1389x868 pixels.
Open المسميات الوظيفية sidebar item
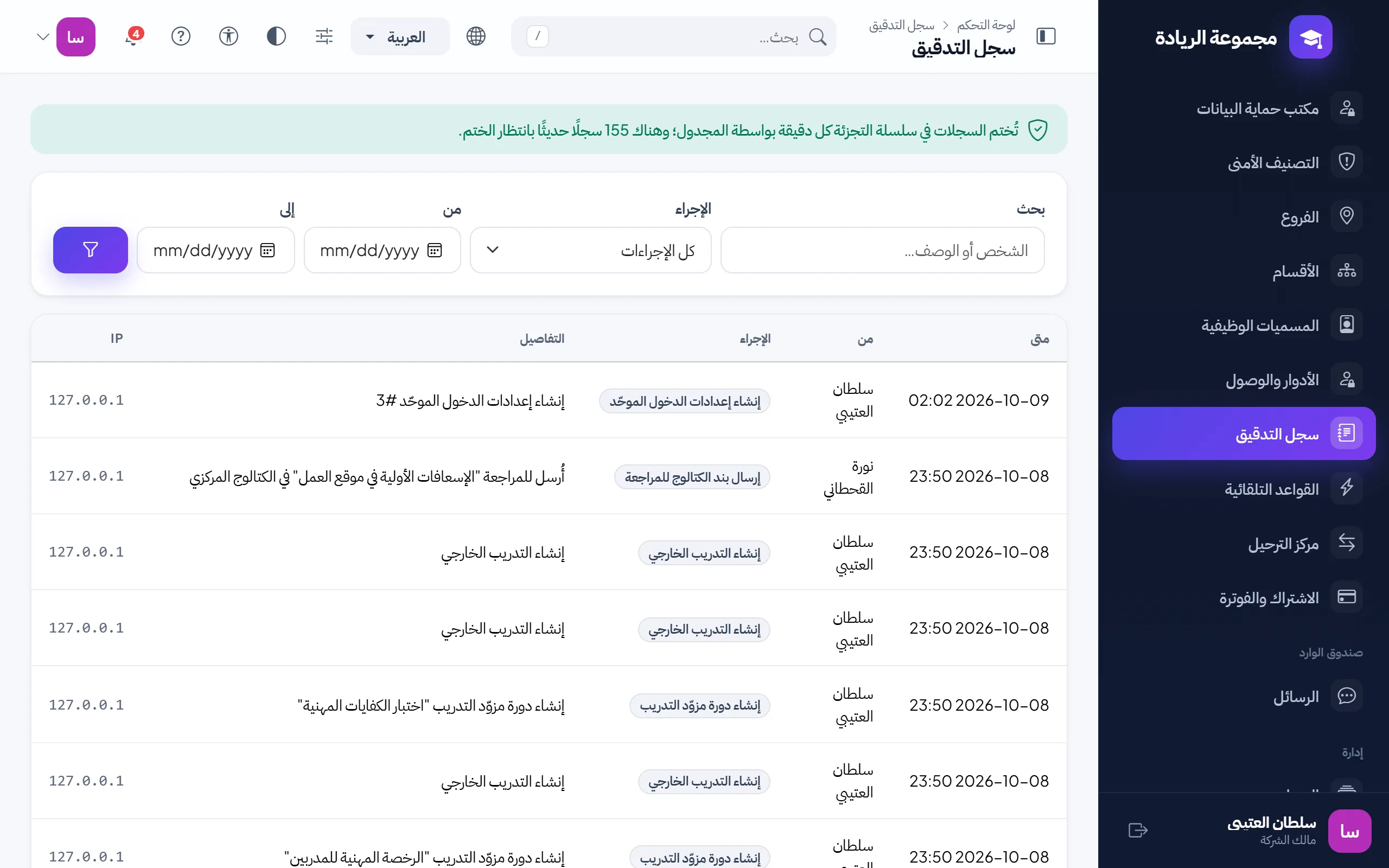click(x=1244, y=325)
